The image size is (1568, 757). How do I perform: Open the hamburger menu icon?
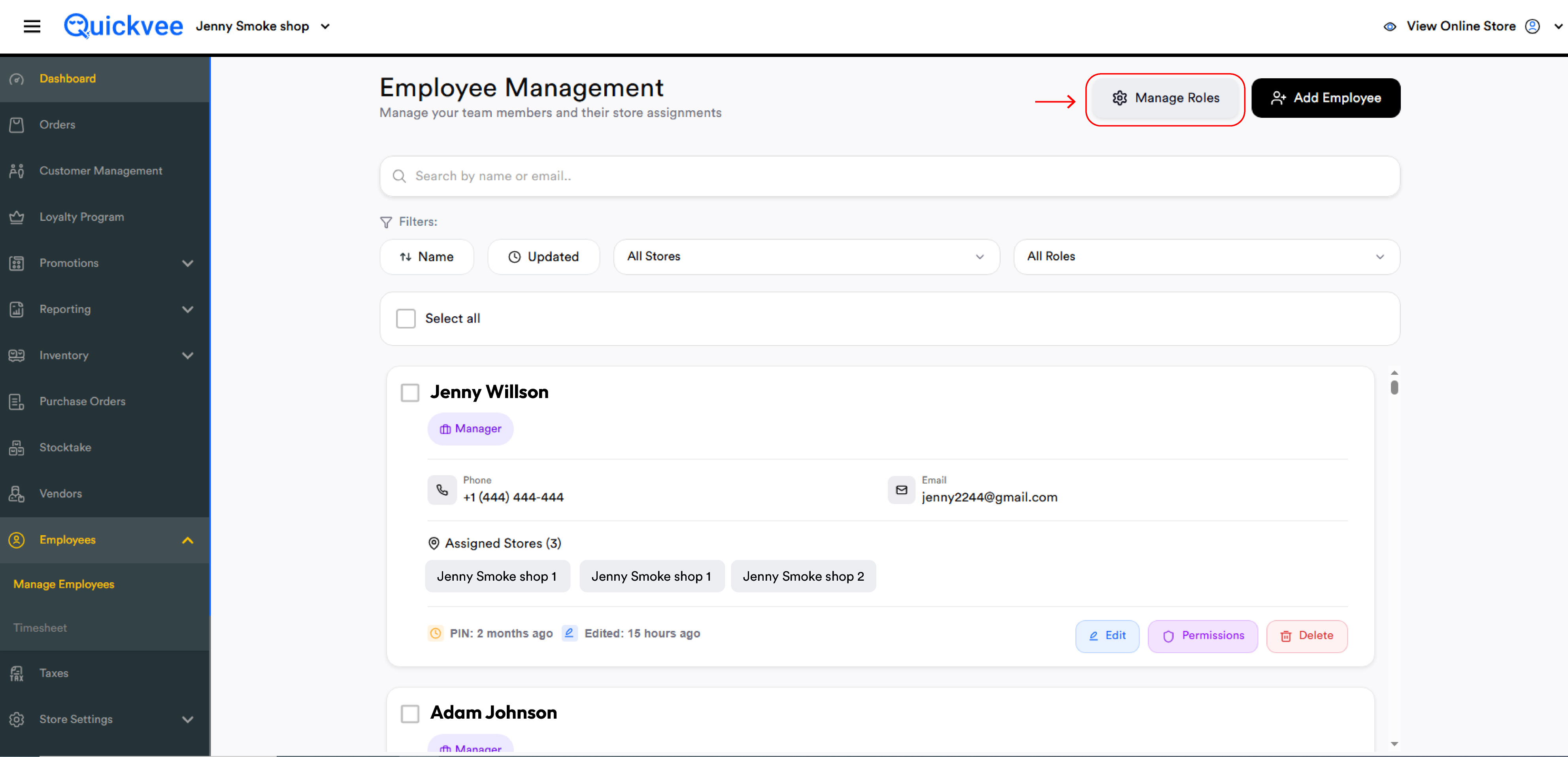32,26
